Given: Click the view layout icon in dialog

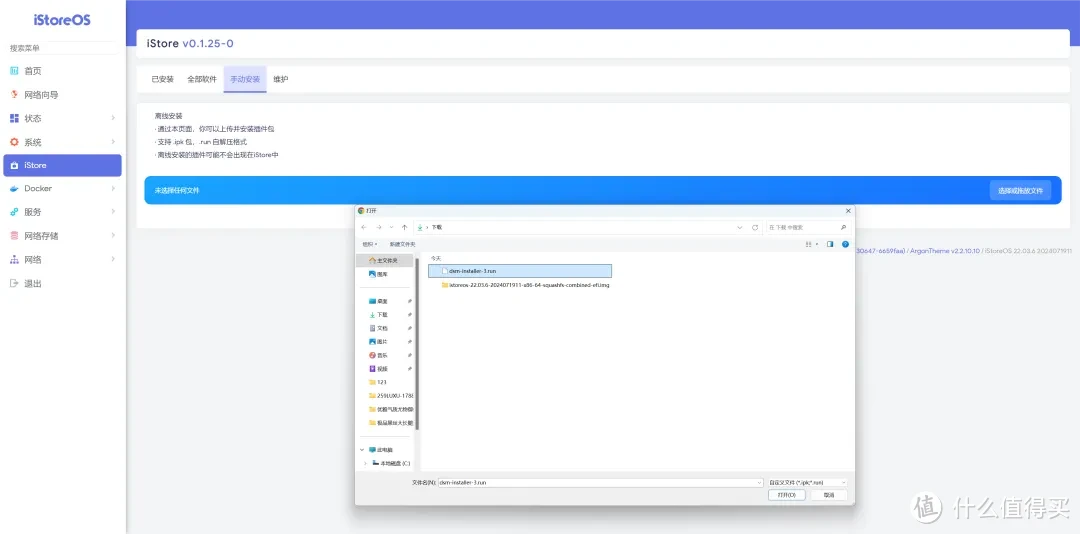Looking at the screenshot, I should [x=809, y=244].
